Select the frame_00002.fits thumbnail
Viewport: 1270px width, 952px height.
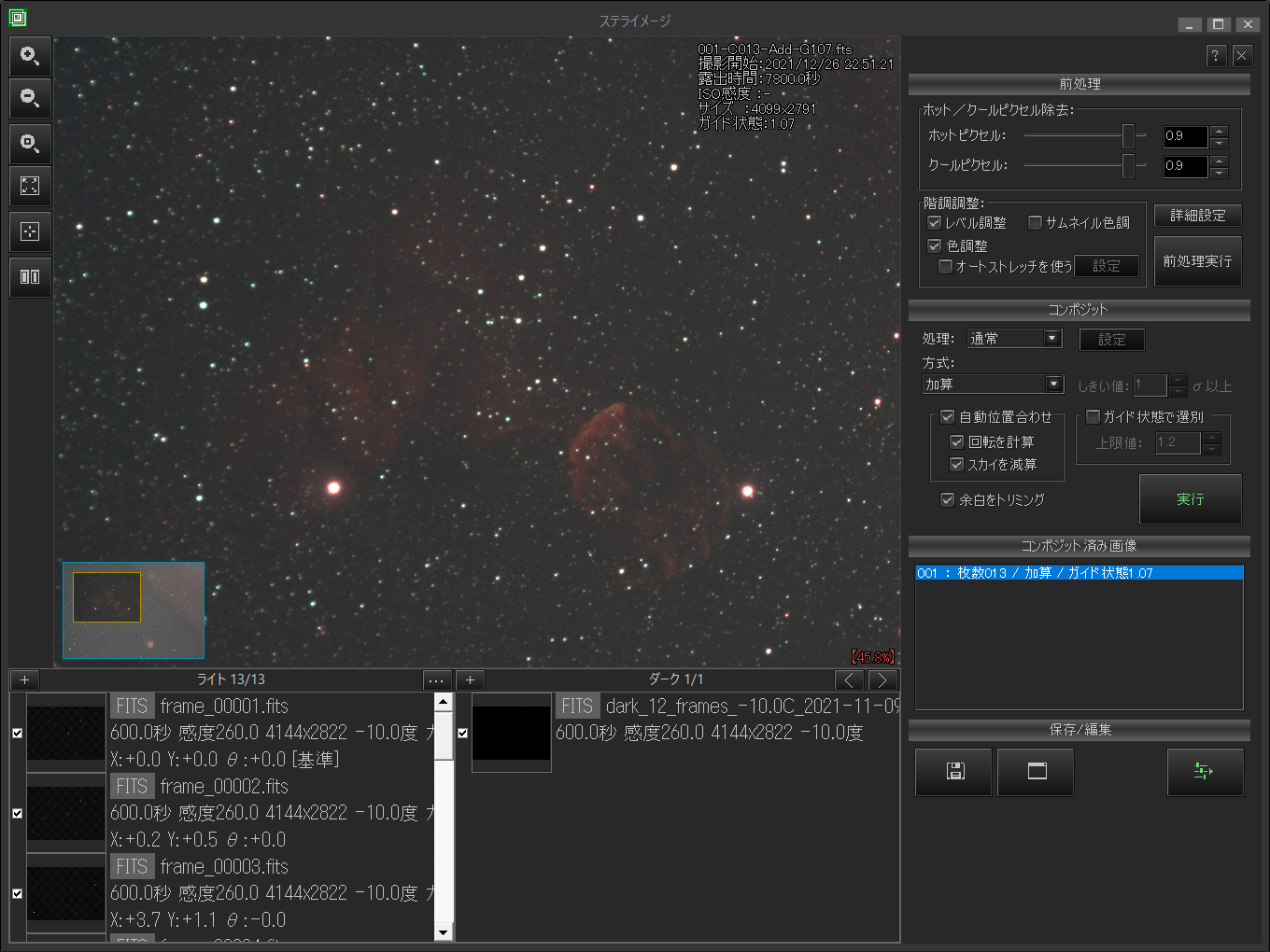[x=66, y=813]
